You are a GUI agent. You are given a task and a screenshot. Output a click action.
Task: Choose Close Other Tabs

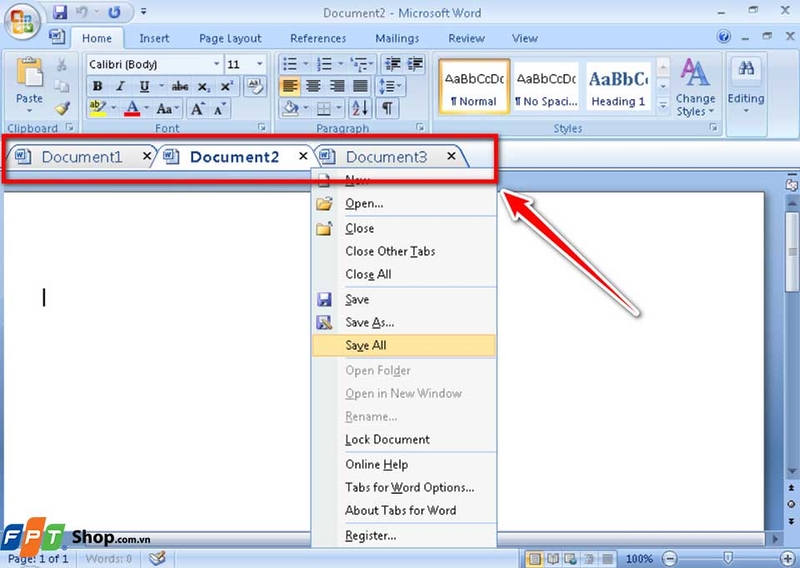(404, 251)
